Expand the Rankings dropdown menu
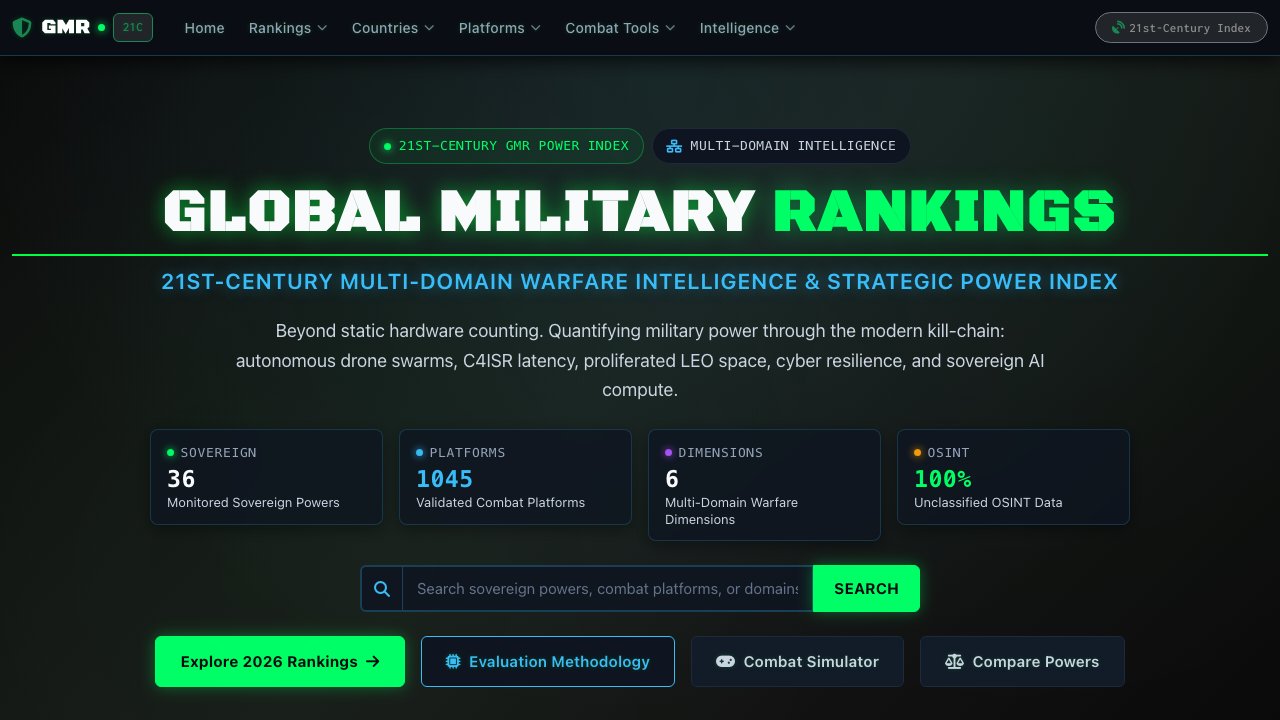1280x720 pixels. (288, 28)
